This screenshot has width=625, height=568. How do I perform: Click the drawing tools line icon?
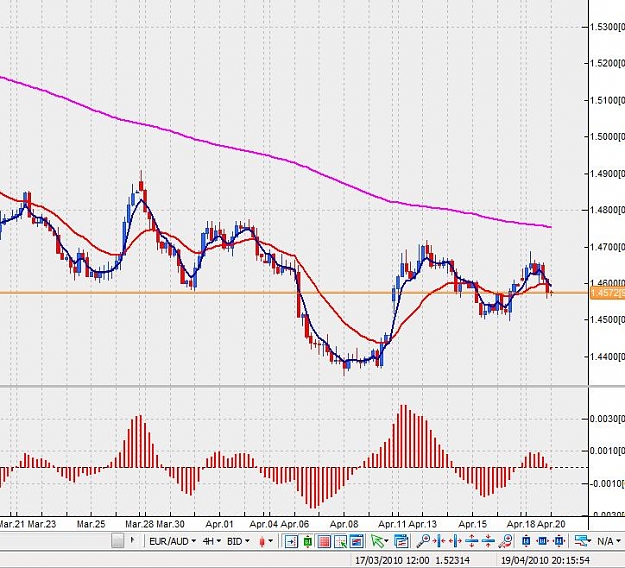tap(582, 541)
